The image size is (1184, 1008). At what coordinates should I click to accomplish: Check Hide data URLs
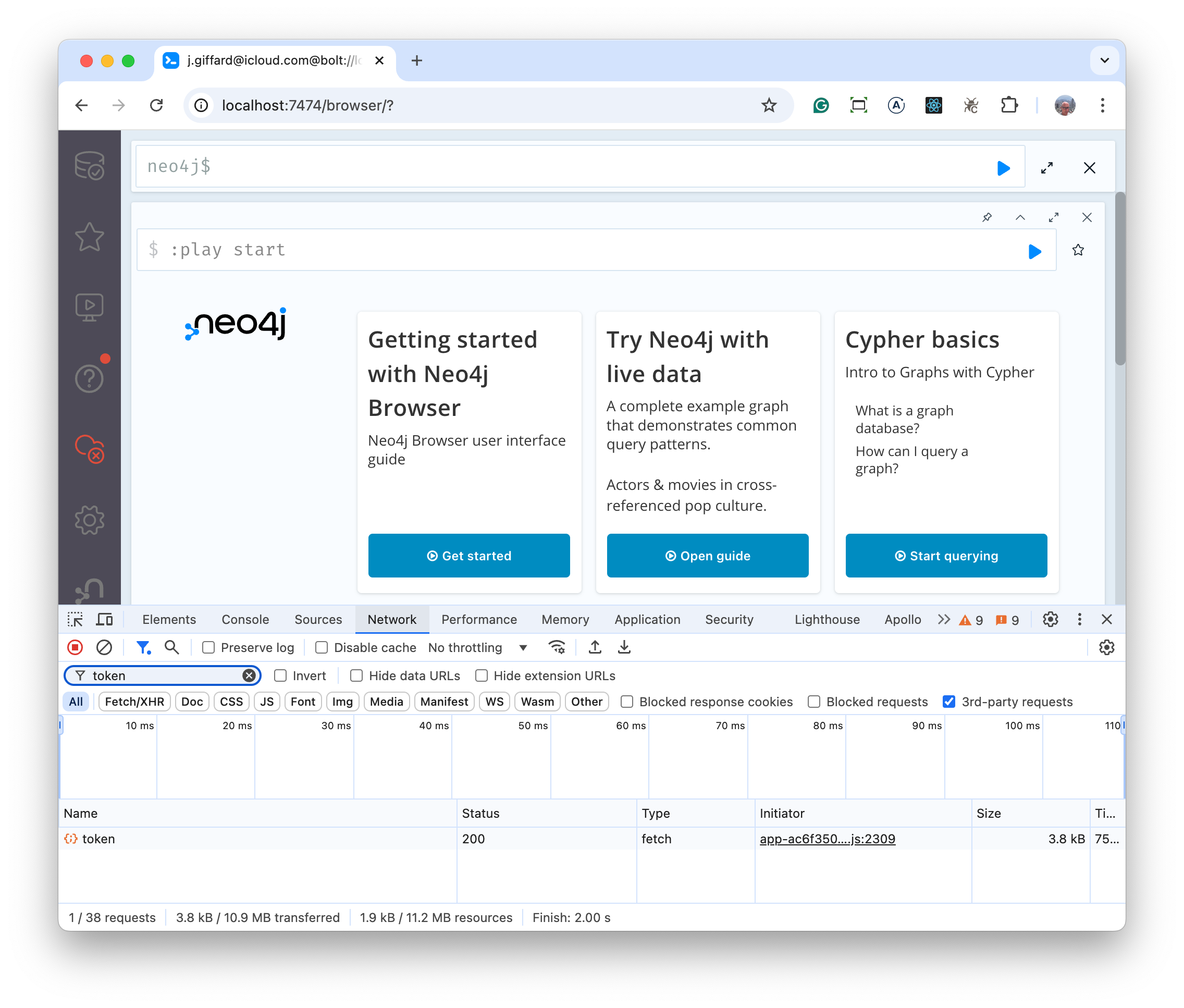[356, 676]
